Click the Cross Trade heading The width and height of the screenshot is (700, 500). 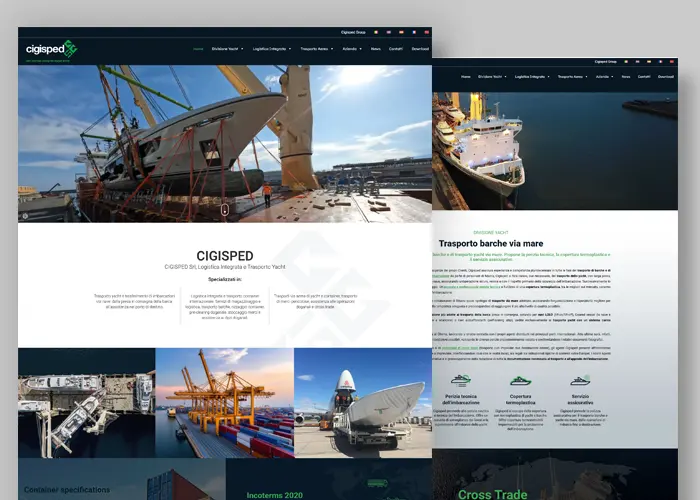tap(492, 494)
